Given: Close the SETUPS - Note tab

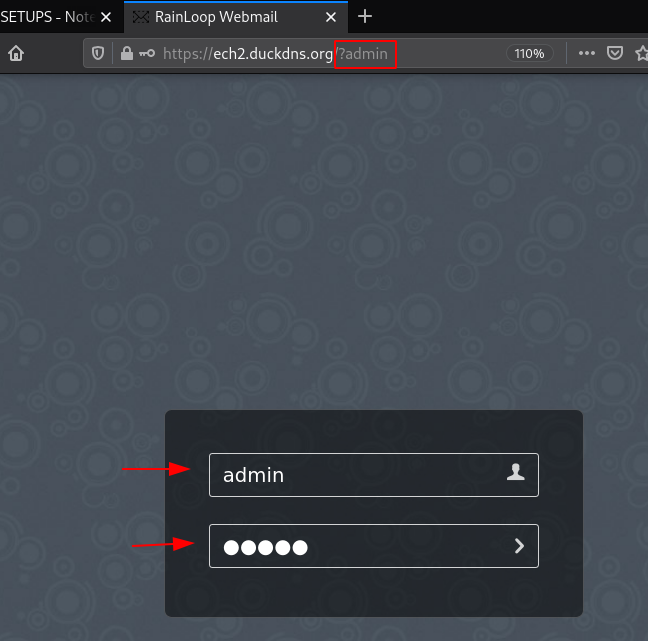Looking at the screenshot, I should pos(106,17).
